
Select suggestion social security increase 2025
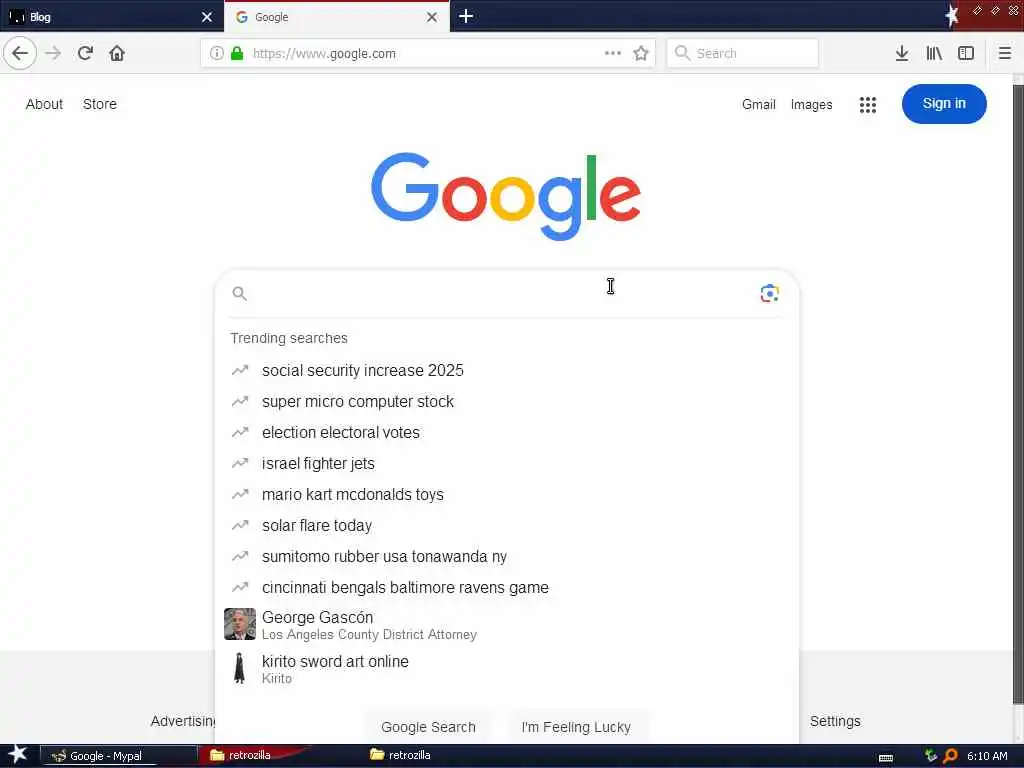click(x=507, y=370)
